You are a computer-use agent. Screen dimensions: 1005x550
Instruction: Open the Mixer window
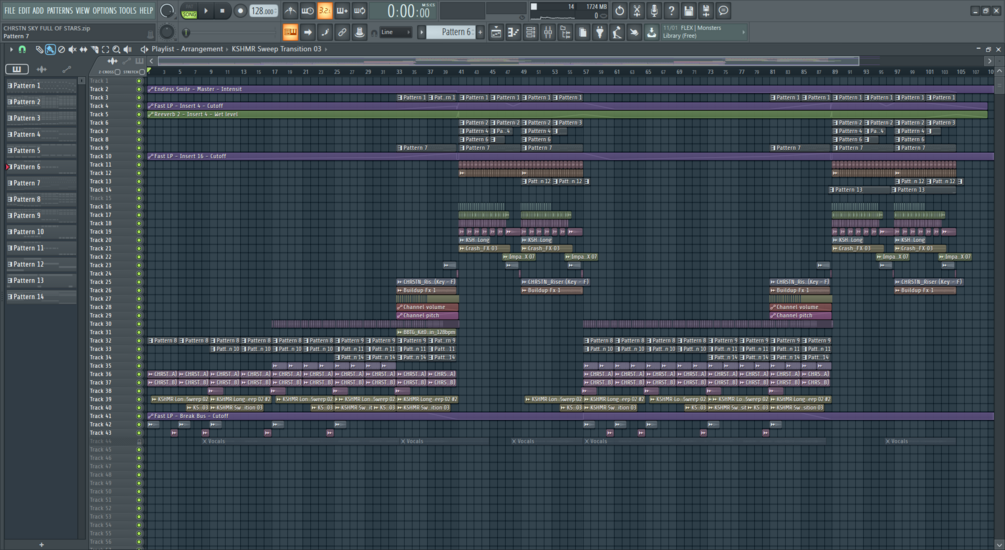coord(548,32)
